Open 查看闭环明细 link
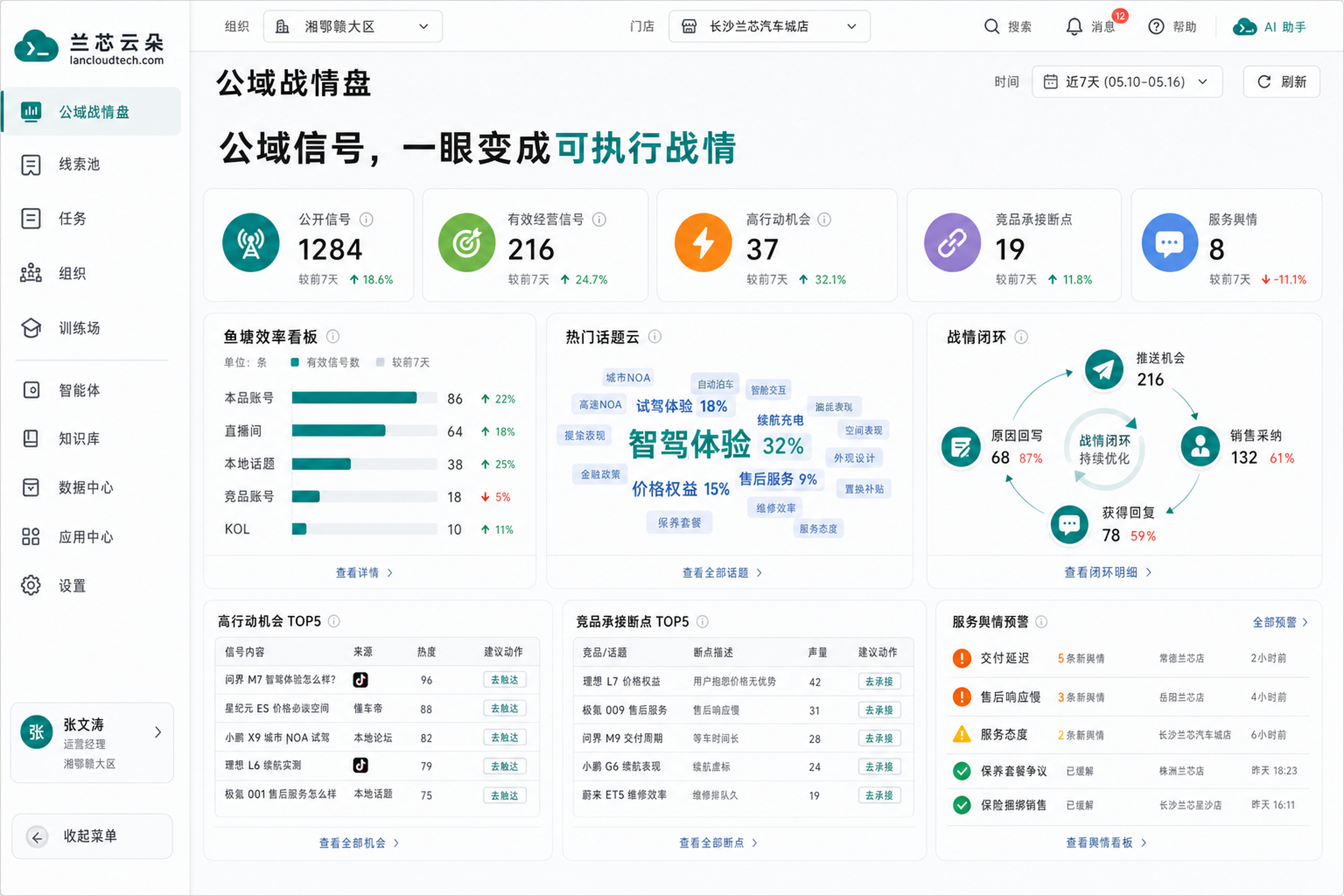The height and width of the screenshot is (896, 1344). pos(1107,573)
